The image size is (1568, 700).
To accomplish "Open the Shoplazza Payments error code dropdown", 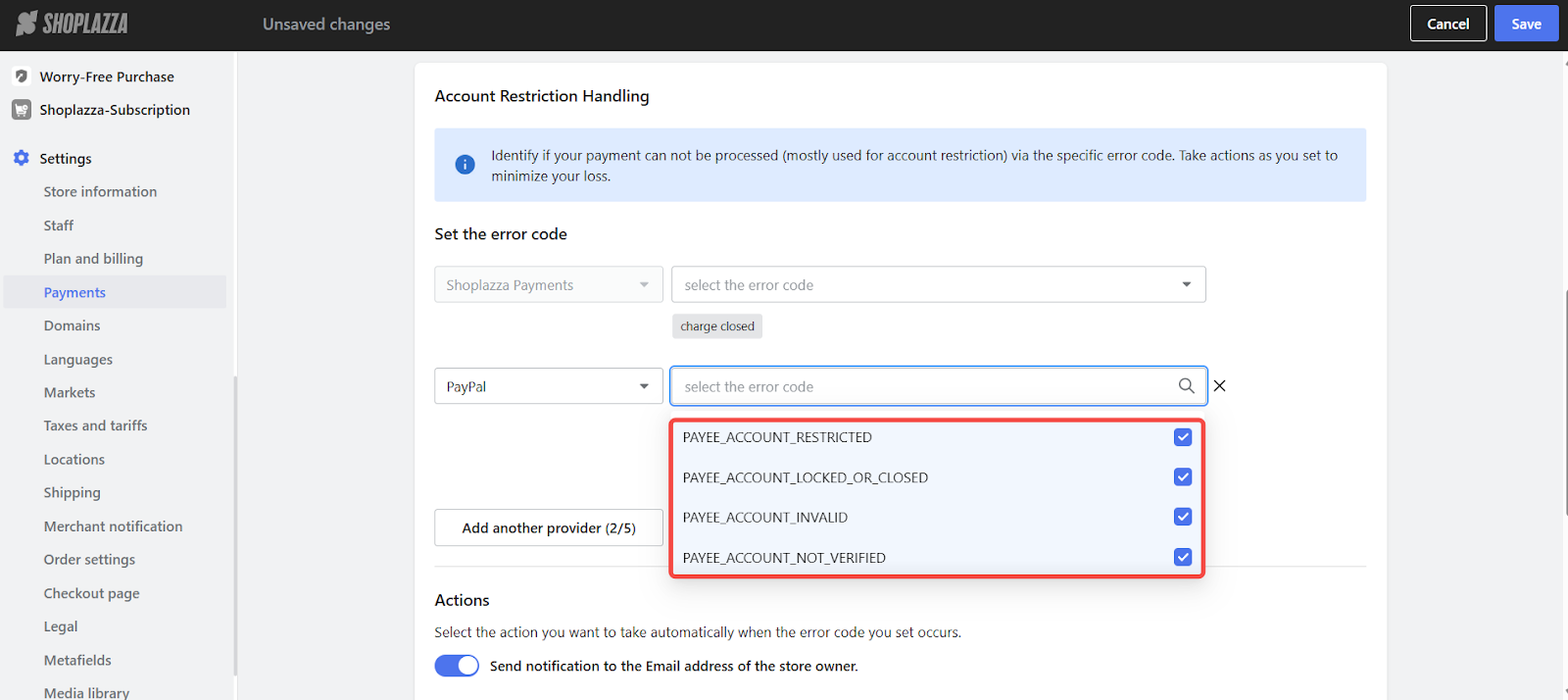I will pos(939,285).
